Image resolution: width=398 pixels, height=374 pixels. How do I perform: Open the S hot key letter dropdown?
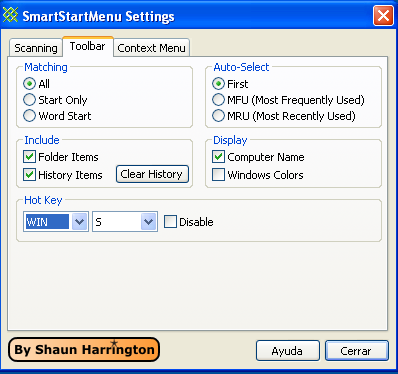tap(148, 221)
